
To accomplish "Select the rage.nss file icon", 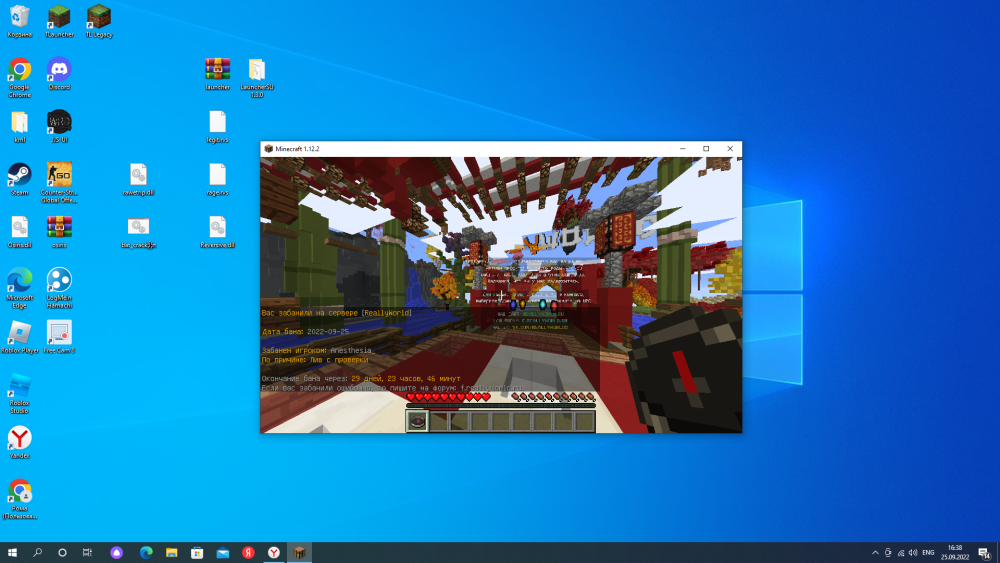I will coord(217,179).
